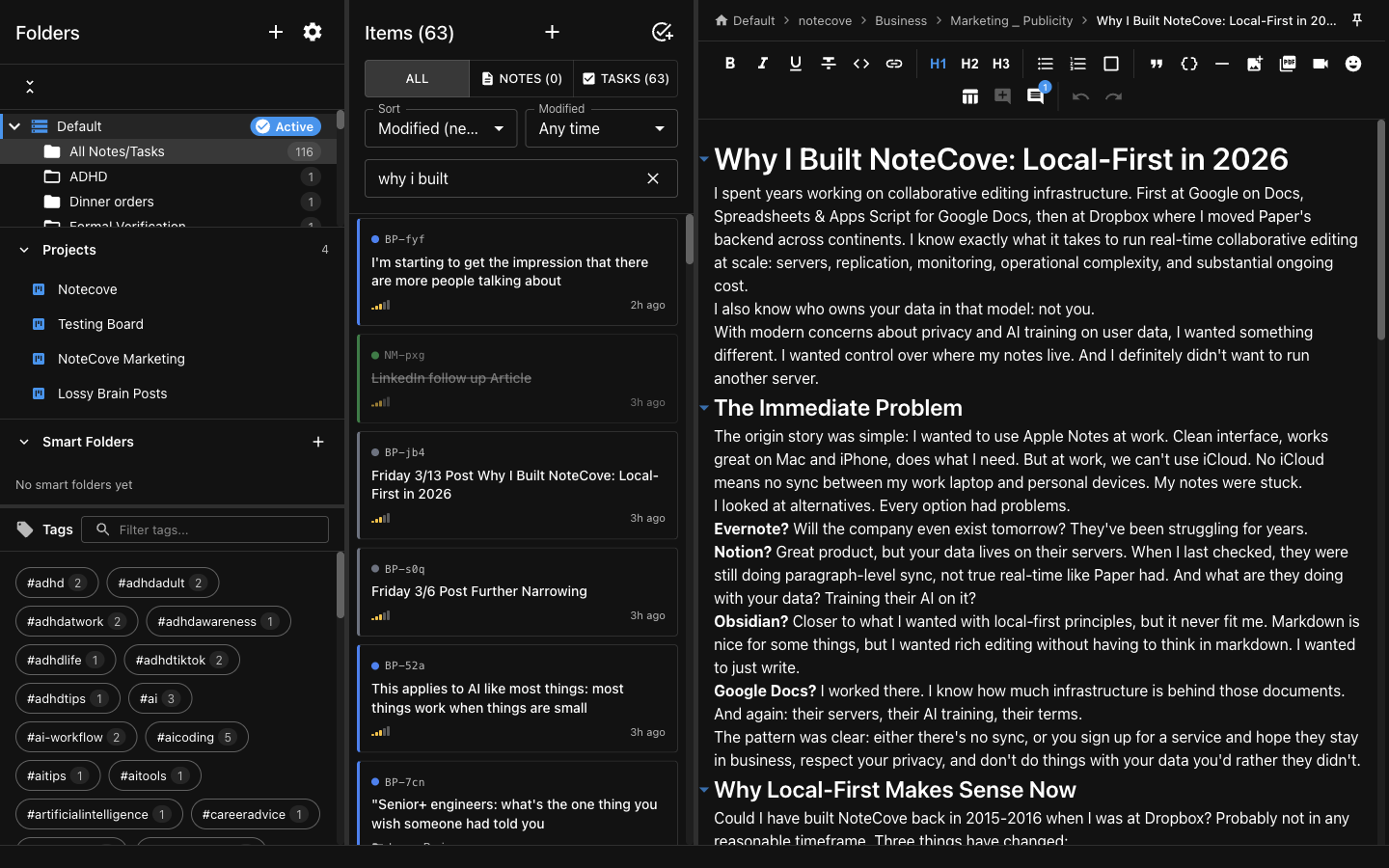Toggle Heading 1 style
This screenshot has height=868, width=1389.
938,64
